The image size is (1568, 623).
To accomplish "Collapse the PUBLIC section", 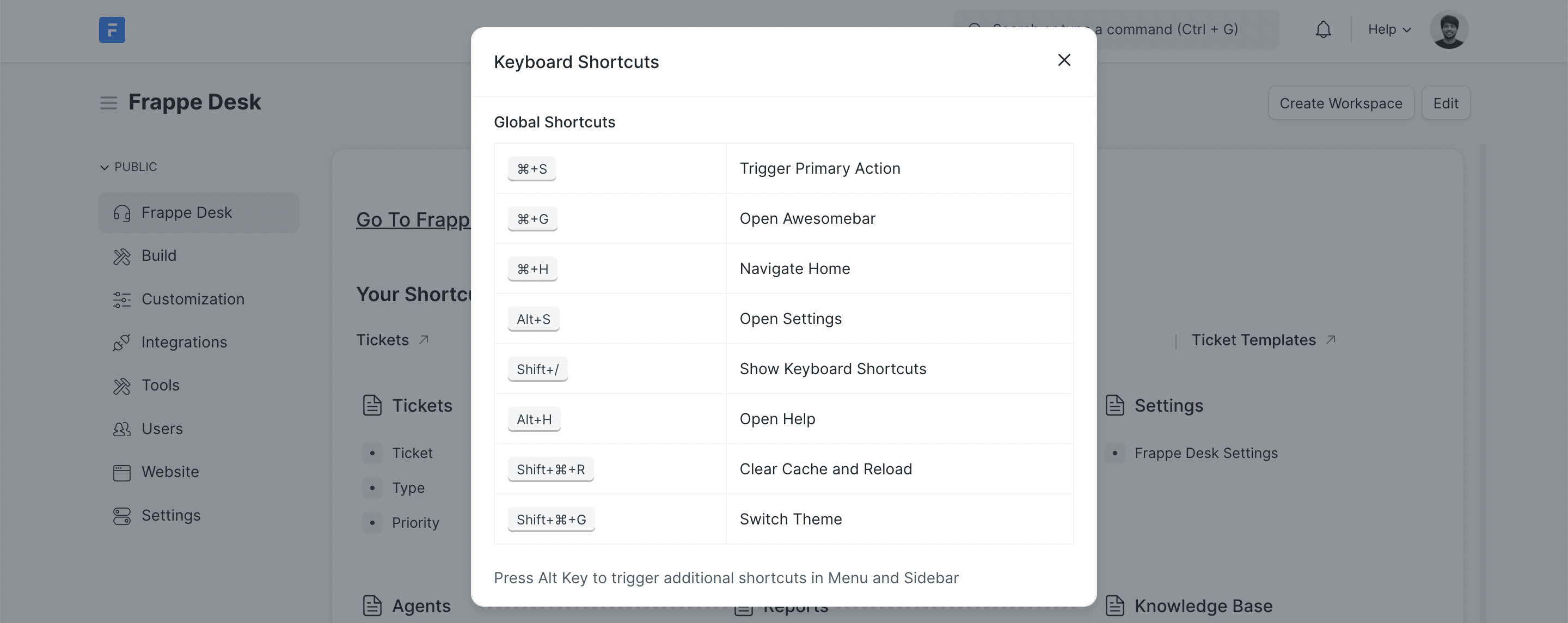I will (x=103, y=167).
